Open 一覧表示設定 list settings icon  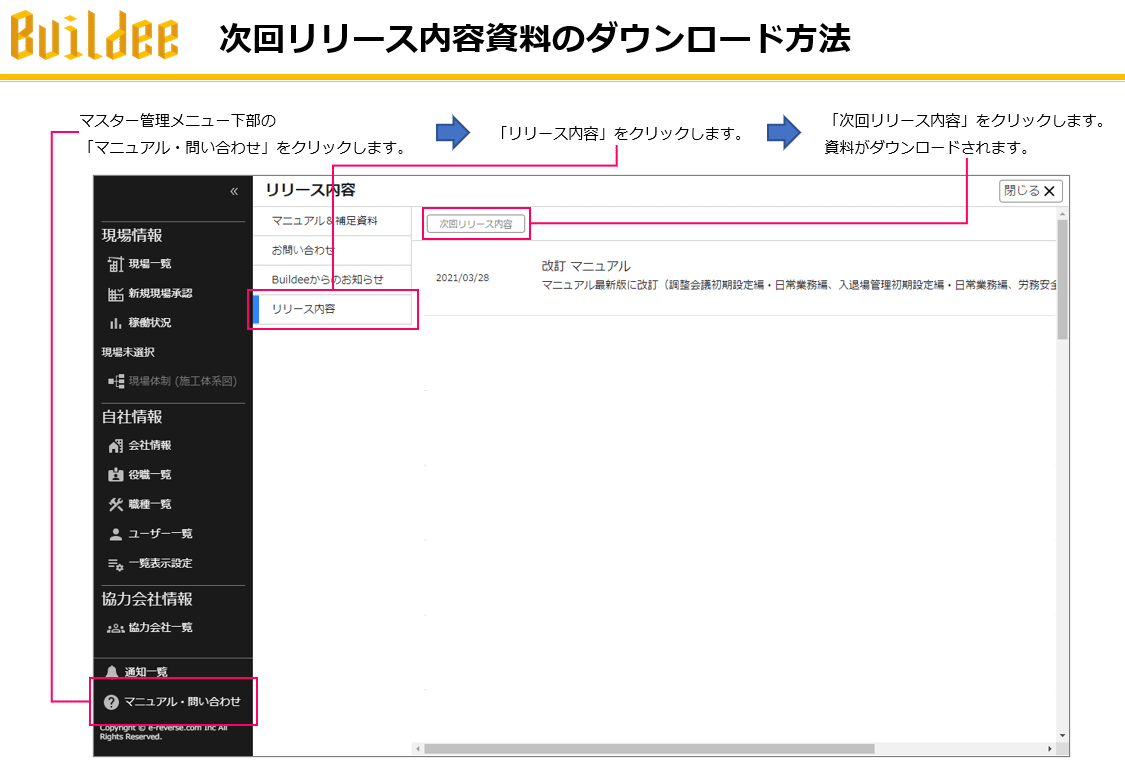coord(115,564)
